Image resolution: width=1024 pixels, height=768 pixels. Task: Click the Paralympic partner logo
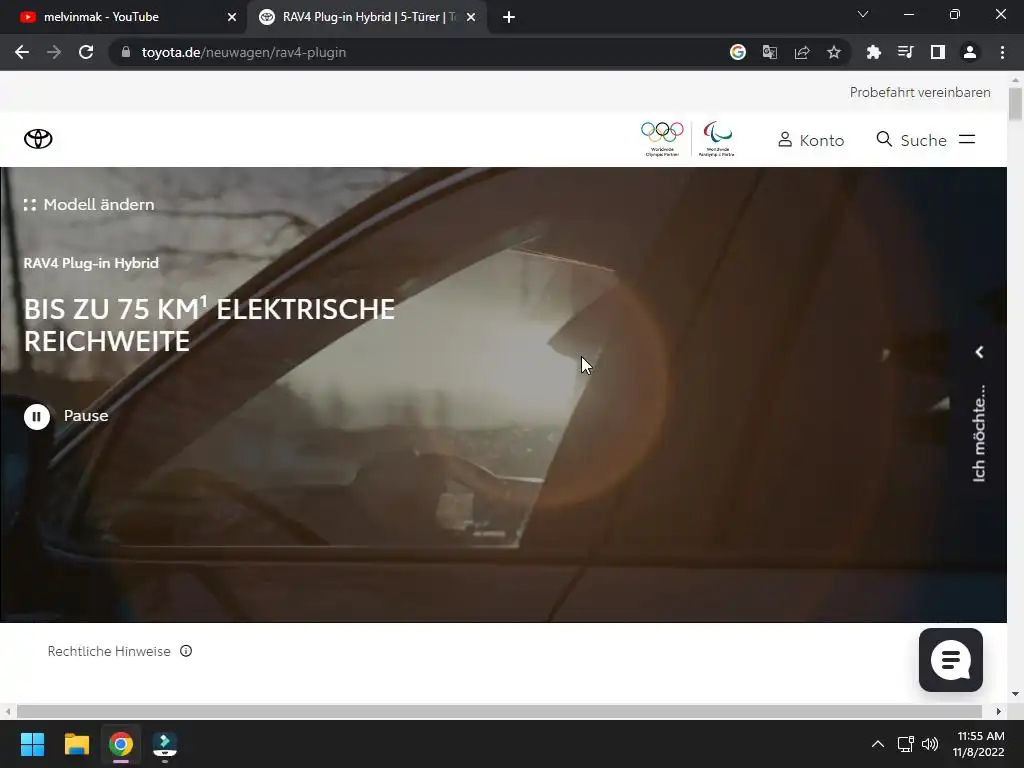point(717,139)
